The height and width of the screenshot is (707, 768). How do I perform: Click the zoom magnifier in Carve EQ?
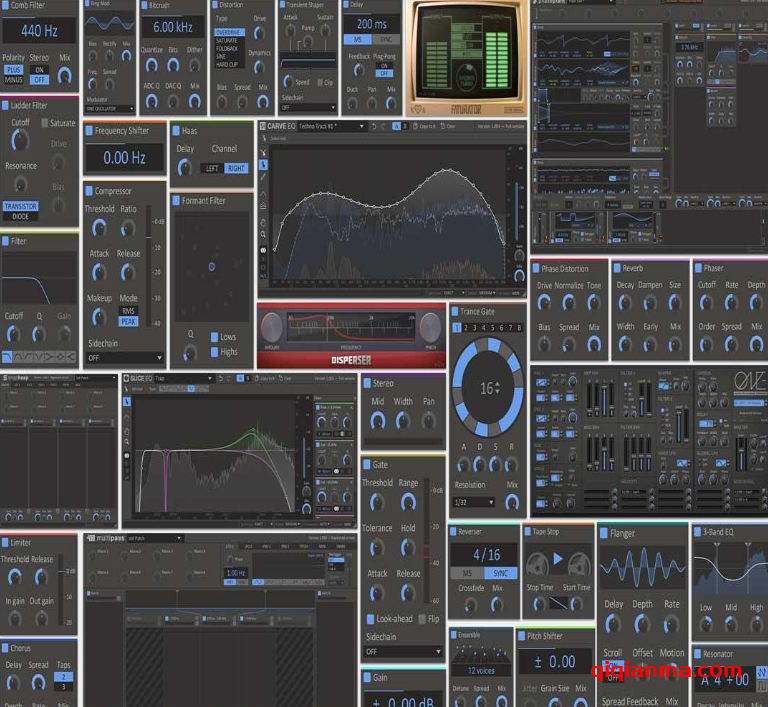(263, 234)
